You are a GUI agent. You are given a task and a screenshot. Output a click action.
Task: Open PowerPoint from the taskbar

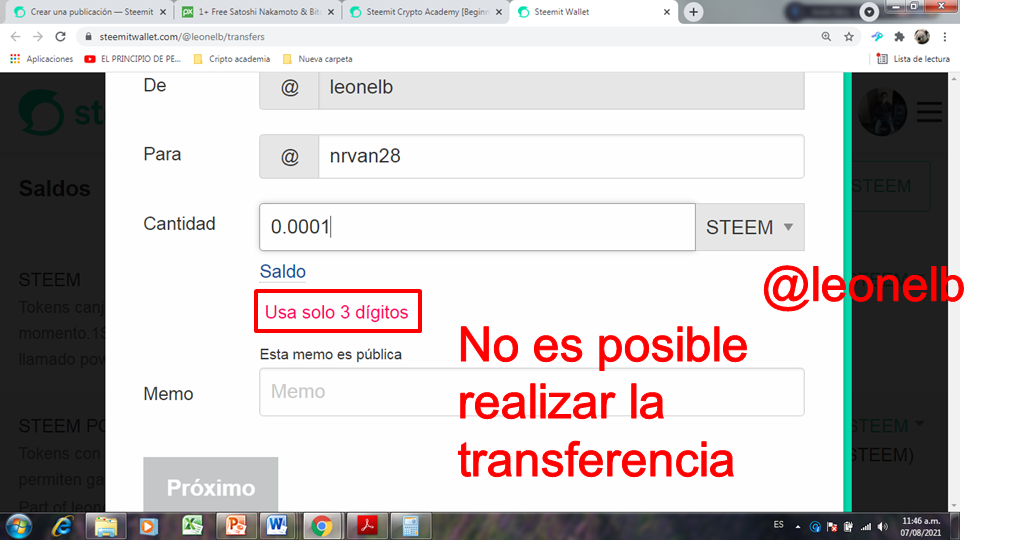coord(236,526)
